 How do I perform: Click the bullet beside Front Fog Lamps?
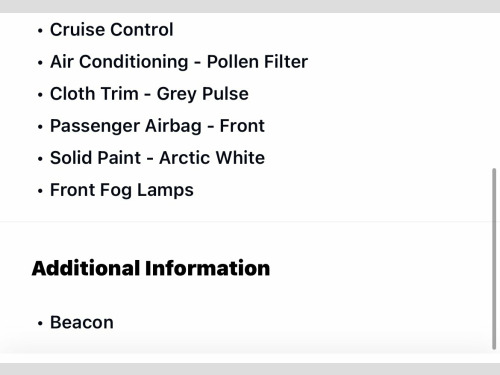point(40,191)
